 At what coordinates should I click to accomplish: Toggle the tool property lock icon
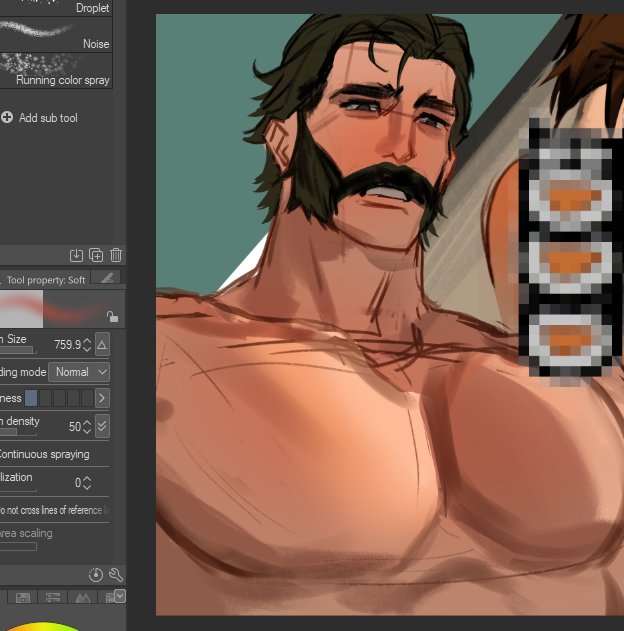click(112, 317)
